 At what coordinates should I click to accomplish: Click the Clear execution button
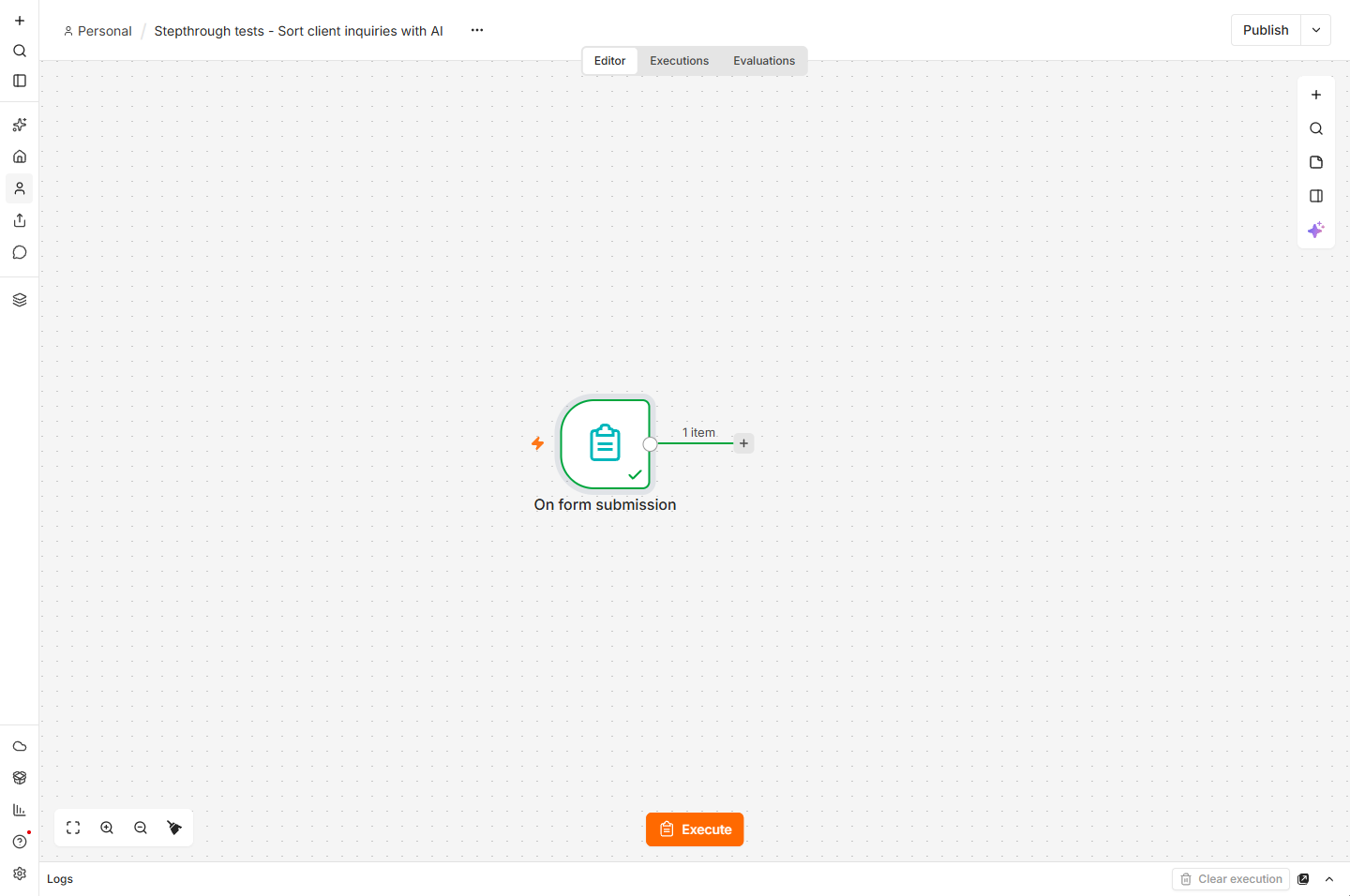point(1231,879)
